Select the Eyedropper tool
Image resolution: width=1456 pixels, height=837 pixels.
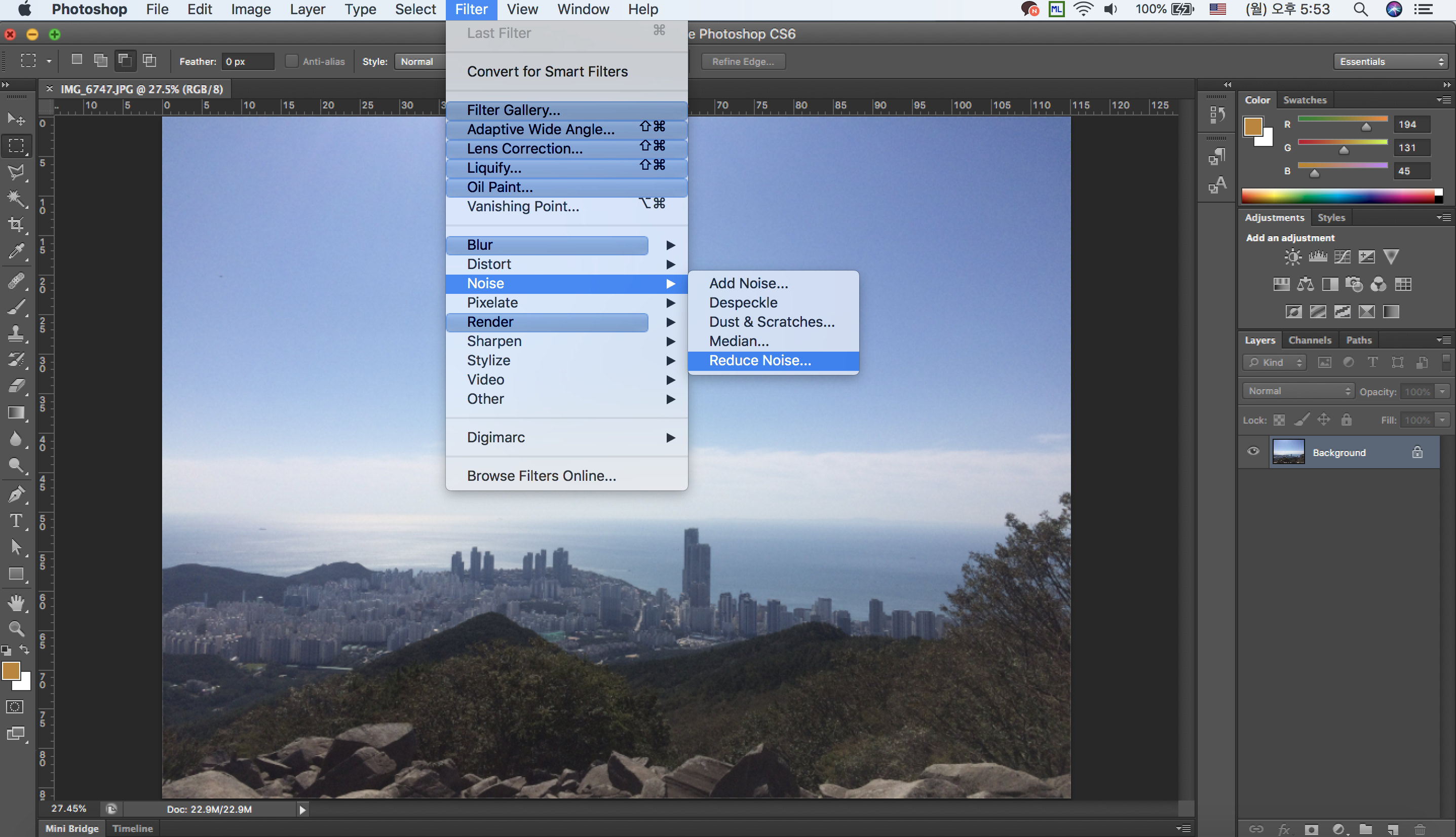click(x=16, y=251)
